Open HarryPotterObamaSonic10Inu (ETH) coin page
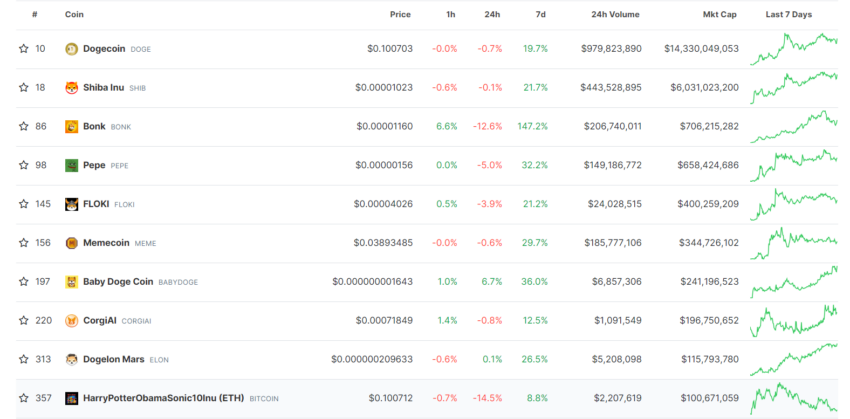 pos(164,398)
